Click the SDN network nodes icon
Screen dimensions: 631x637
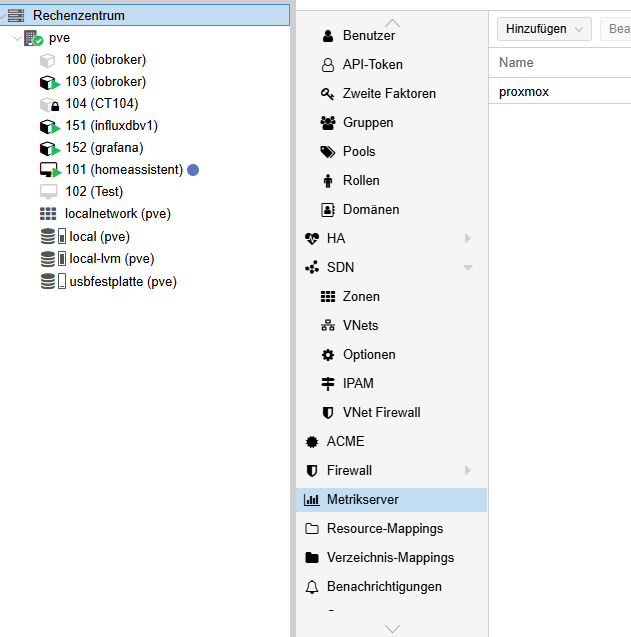[312, 267]
